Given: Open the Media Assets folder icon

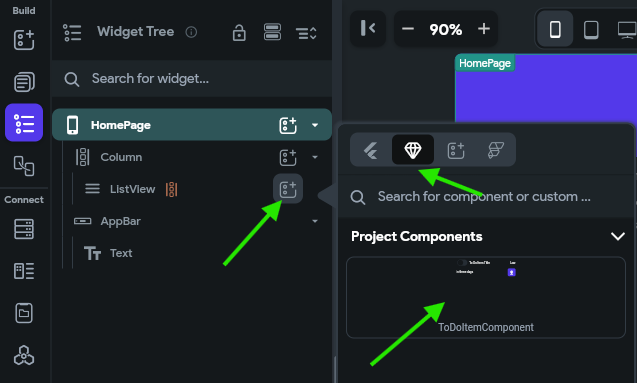Looking at the screenshot, I should tap(24, 313).
